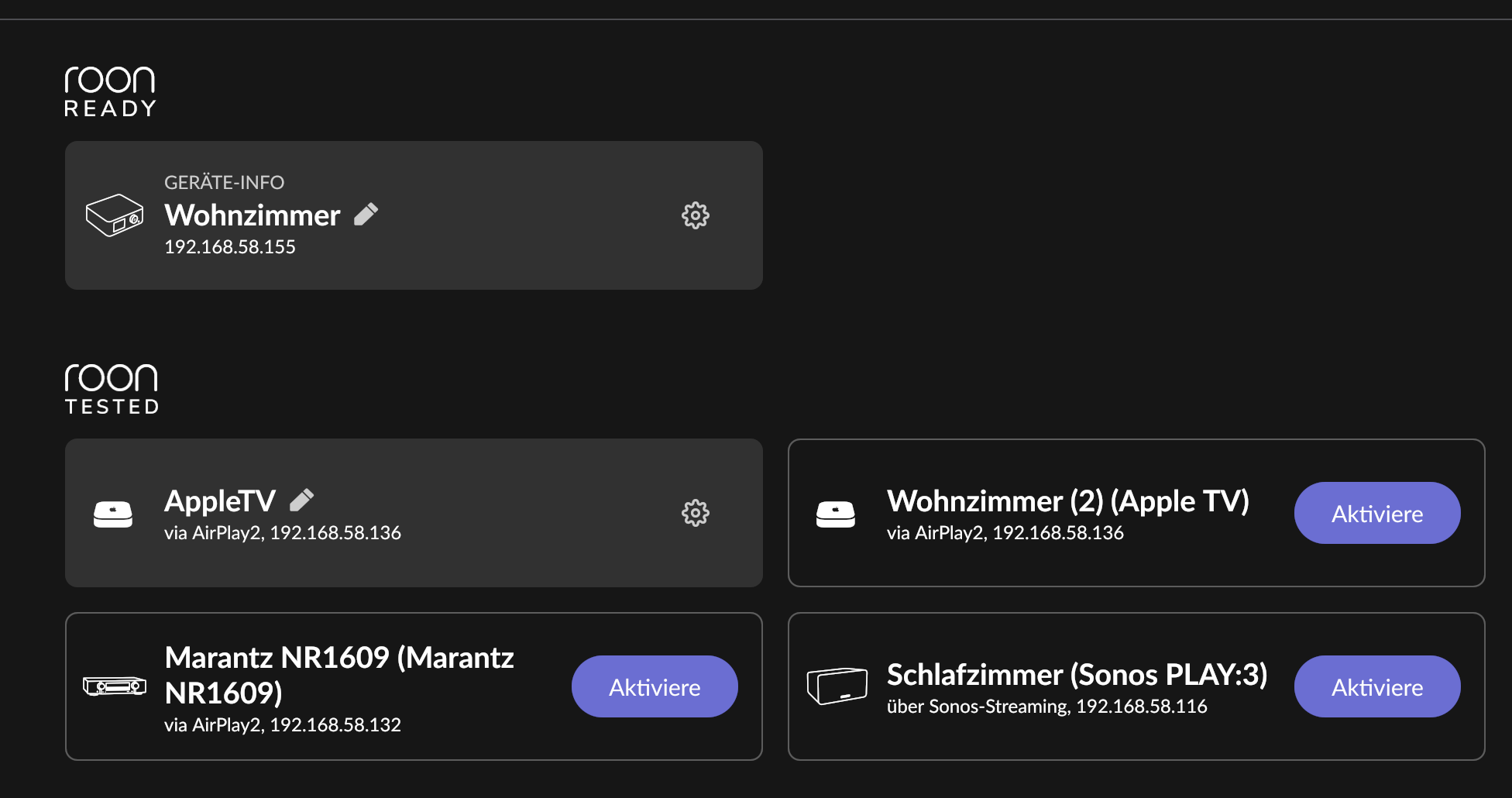Click the Wohnzimmer streamer device icon
The width and height of the screenshot is (1512, 798).
115,215
